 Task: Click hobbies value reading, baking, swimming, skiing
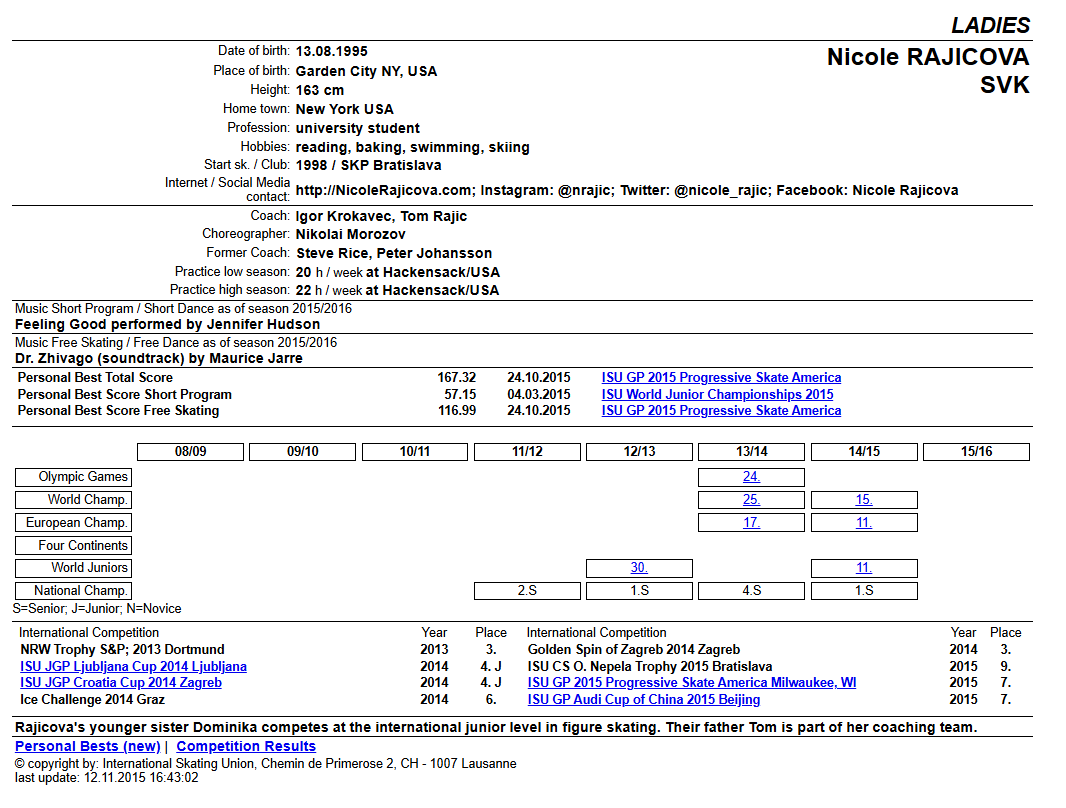click(413, 147)
